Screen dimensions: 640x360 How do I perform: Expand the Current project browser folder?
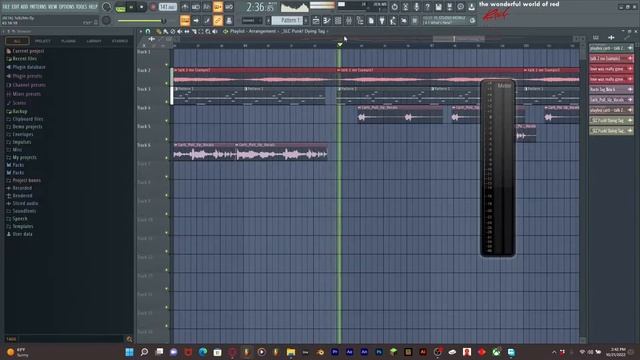[25, 51]
